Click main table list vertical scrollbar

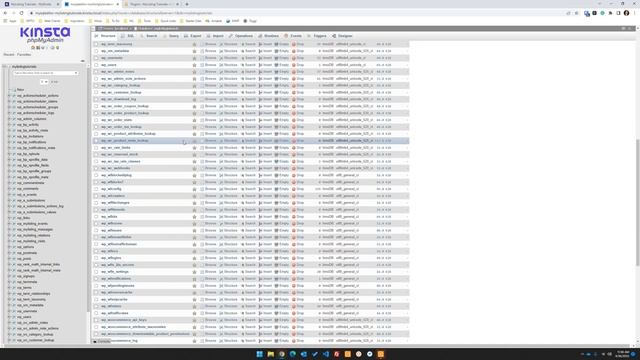(x=638, y=202)
